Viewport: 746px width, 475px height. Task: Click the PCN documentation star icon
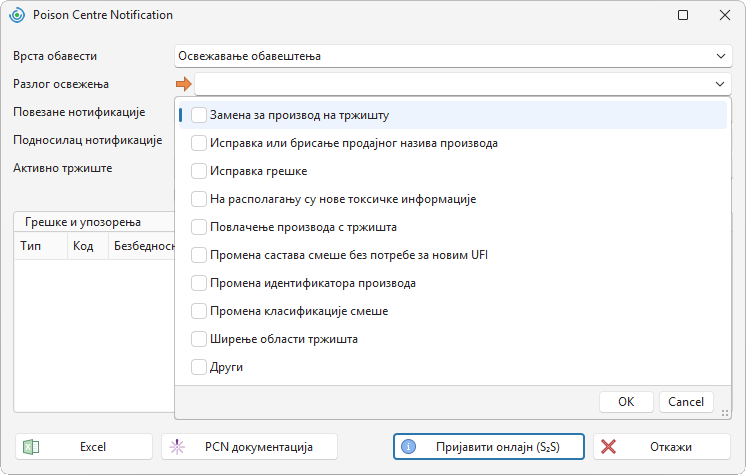(177, 447)
